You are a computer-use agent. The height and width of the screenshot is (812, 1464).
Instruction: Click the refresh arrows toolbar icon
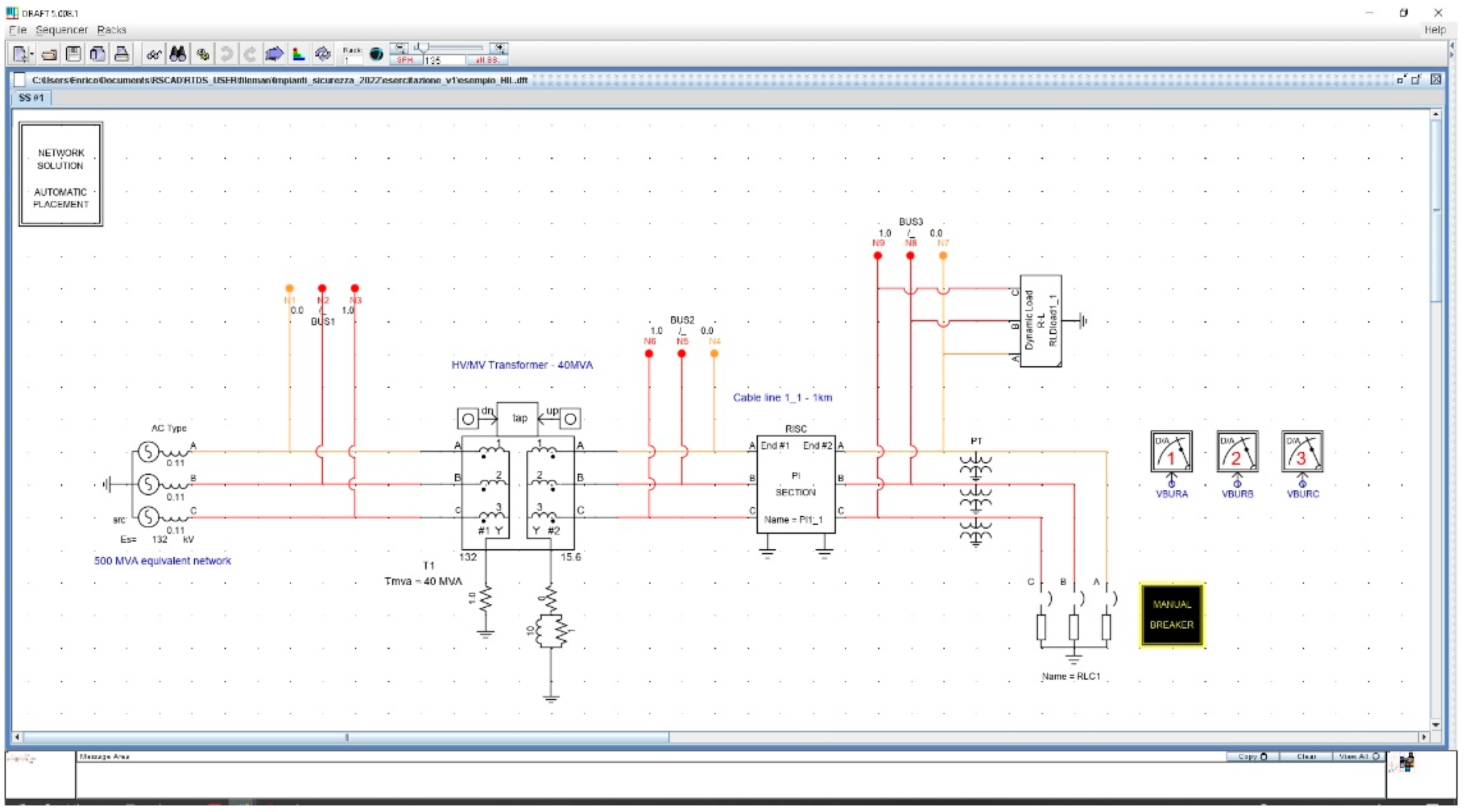coord(323,55)
